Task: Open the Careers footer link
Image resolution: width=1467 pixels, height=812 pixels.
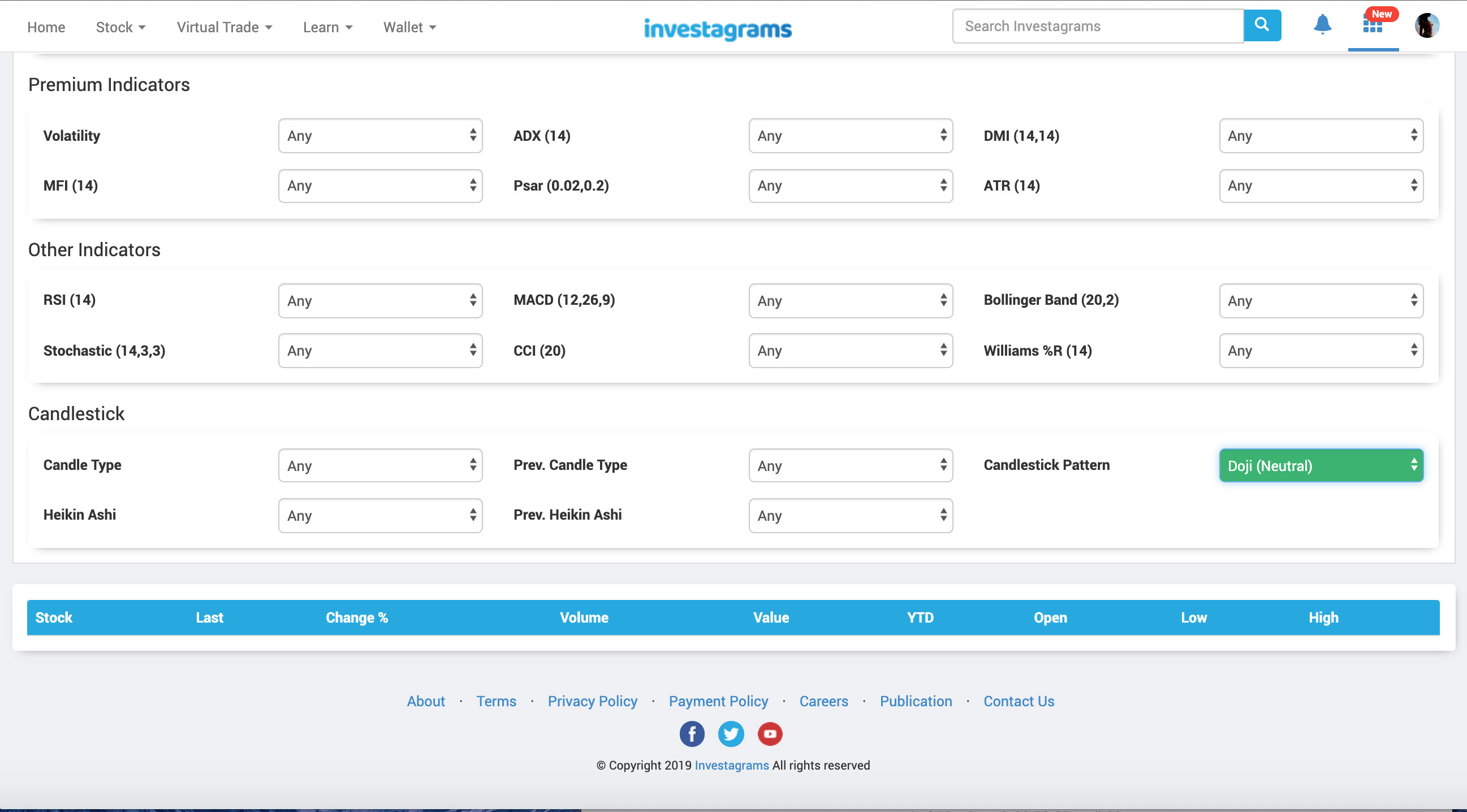Action: (x=823, y=701)
